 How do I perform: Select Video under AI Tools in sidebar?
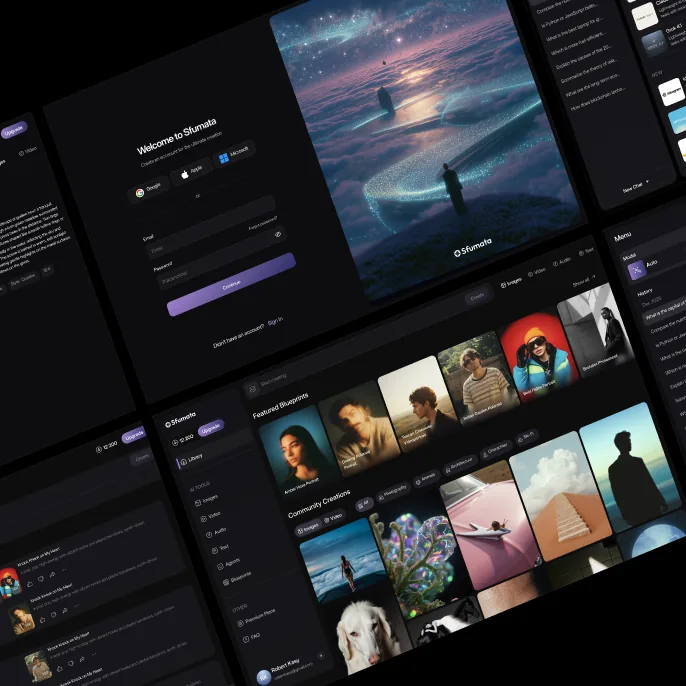pyautogui.click(x=210, y=516)
